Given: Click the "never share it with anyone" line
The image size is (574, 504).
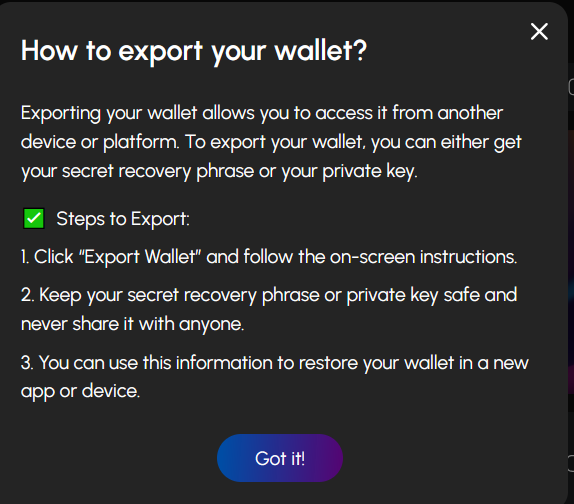Looking at the screenshot, I should [x=132, y=324].
